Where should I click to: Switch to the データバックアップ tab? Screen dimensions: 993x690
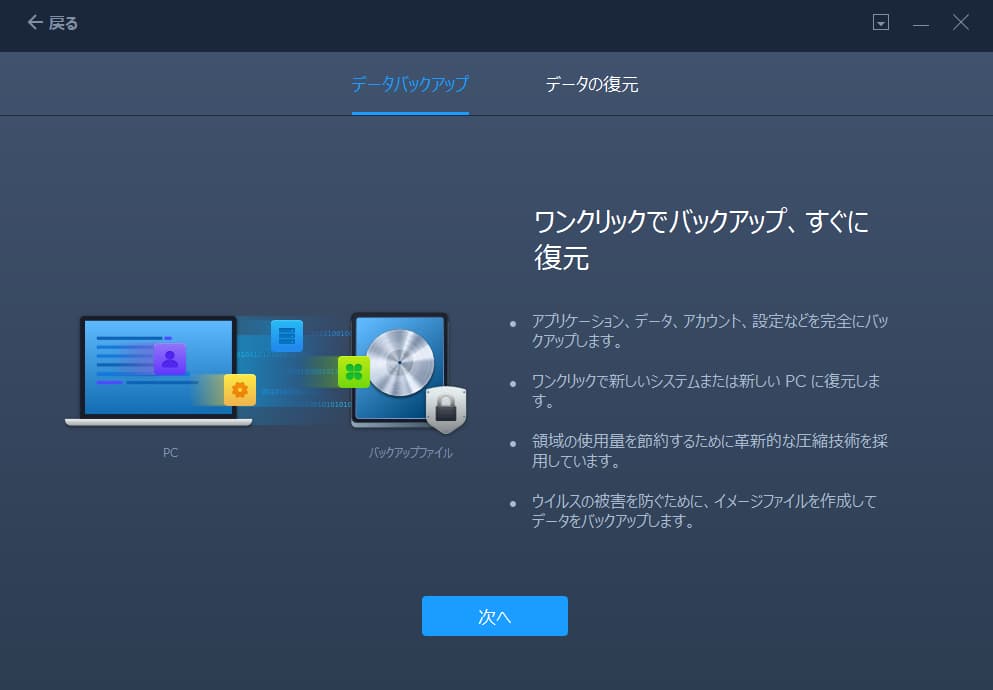[x=410, y=84]
